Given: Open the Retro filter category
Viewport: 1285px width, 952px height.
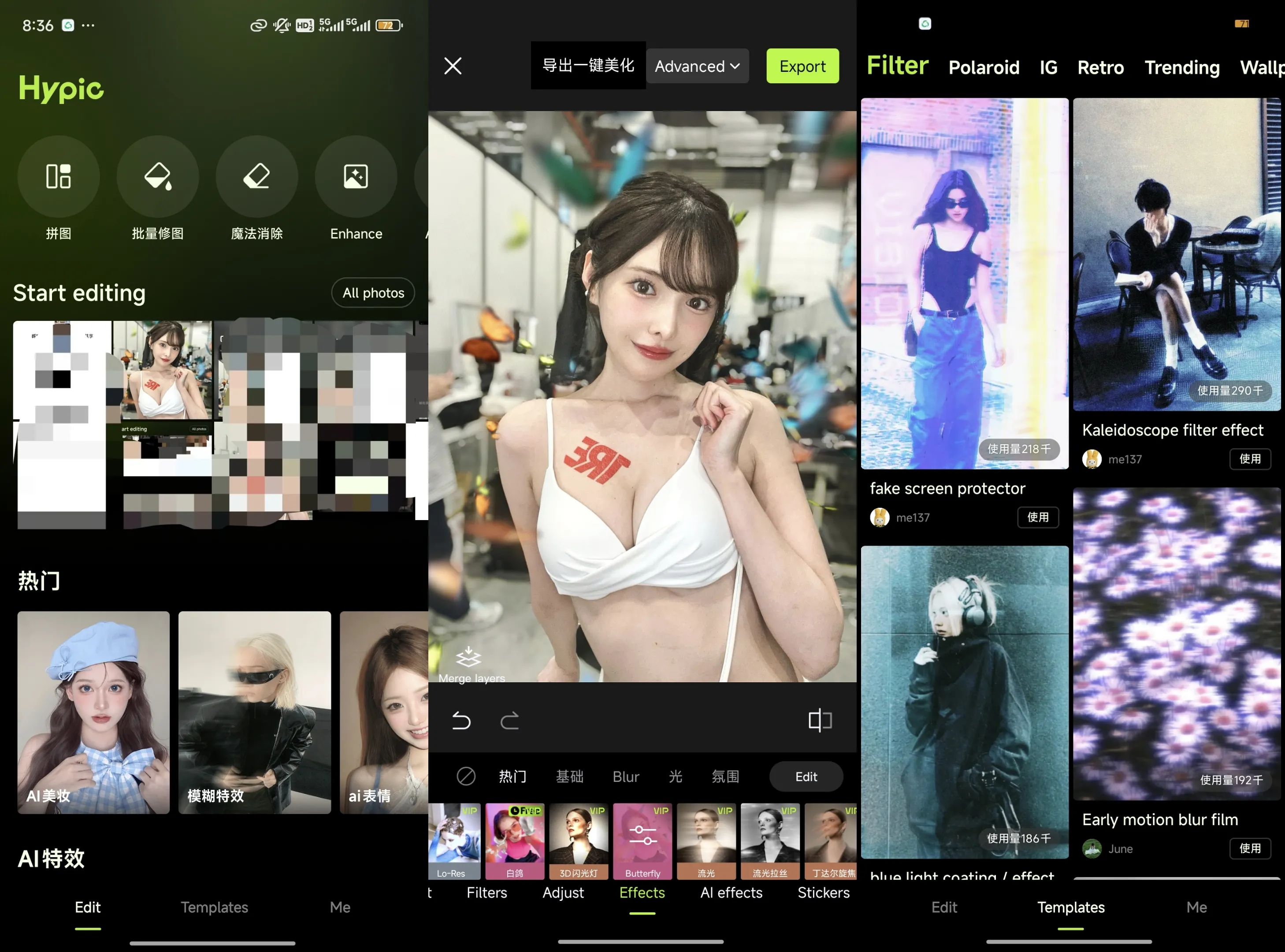Looking at the screenshot, I should (x=1100, y=67).
